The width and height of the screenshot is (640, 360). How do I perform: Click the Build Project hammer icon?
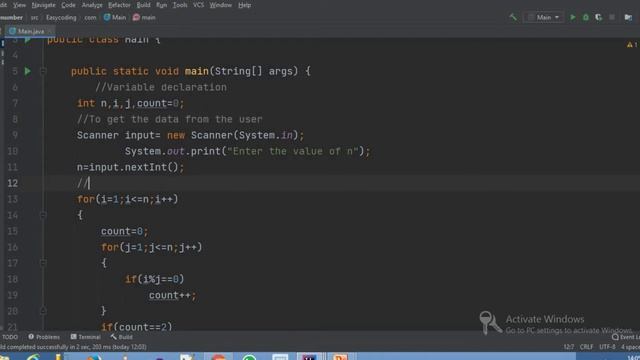point(513,17)
